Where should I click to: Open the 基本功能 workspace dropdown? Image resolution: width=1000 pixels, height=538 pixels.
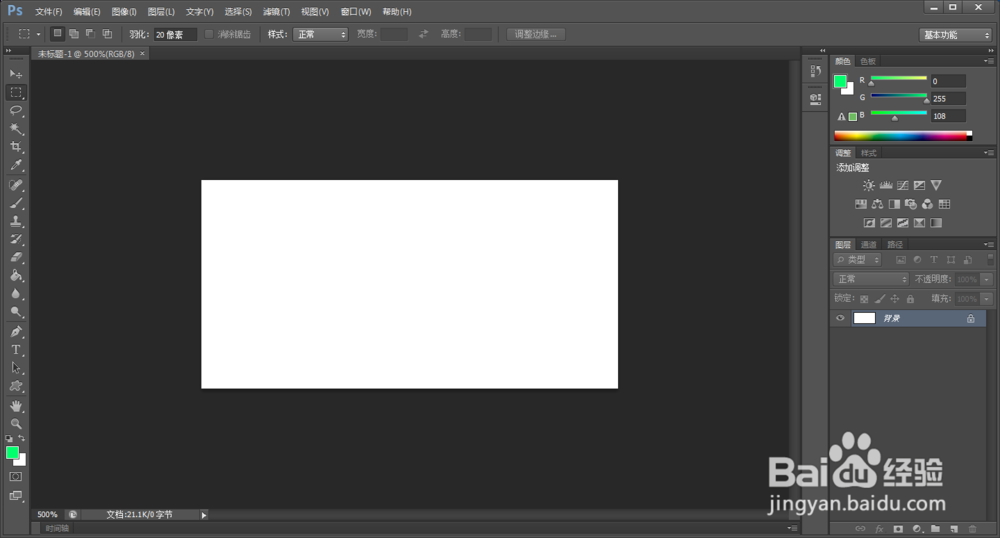point(955,35)
